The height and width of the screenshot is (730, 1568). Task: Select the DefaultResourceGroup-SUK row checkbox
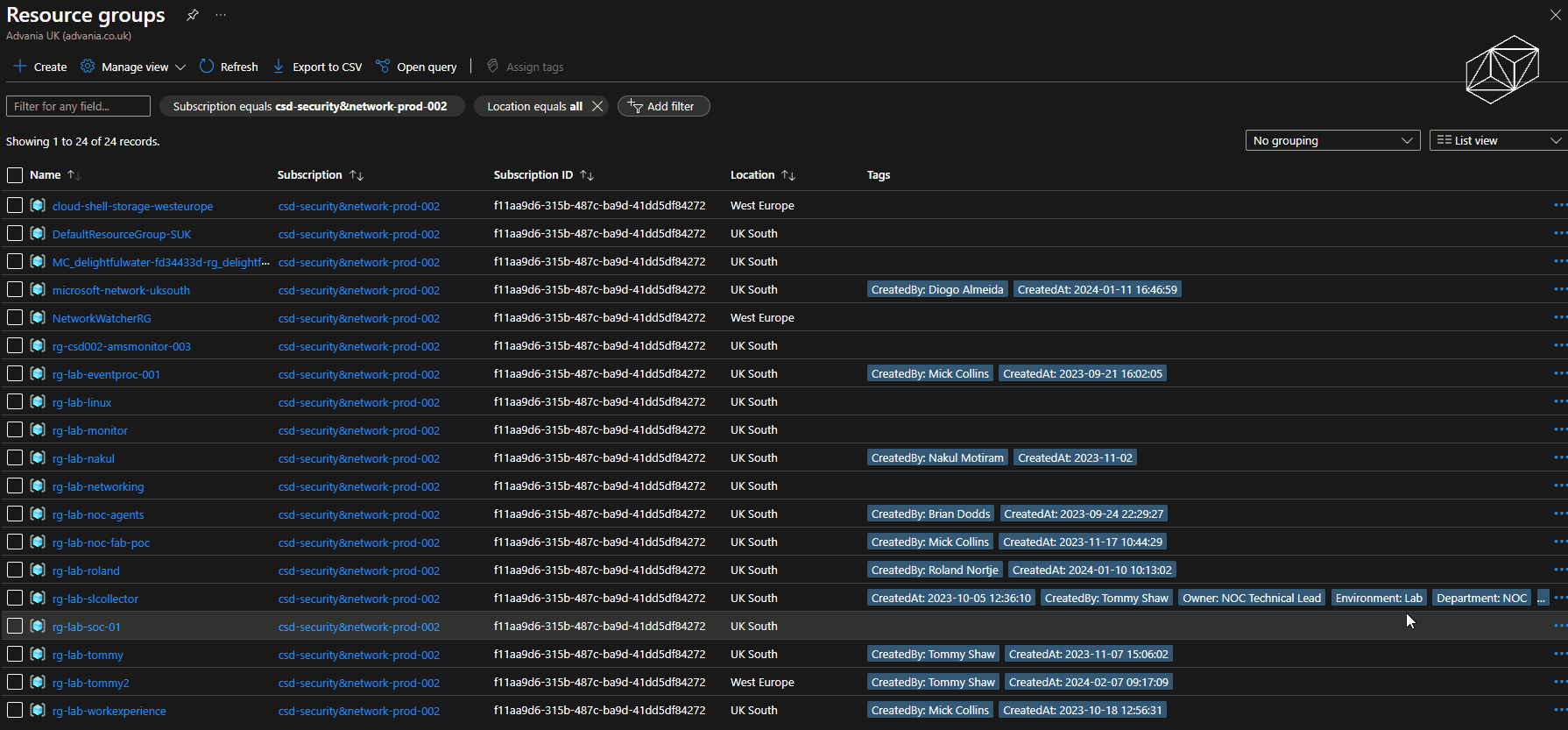(x=15, y=233)
